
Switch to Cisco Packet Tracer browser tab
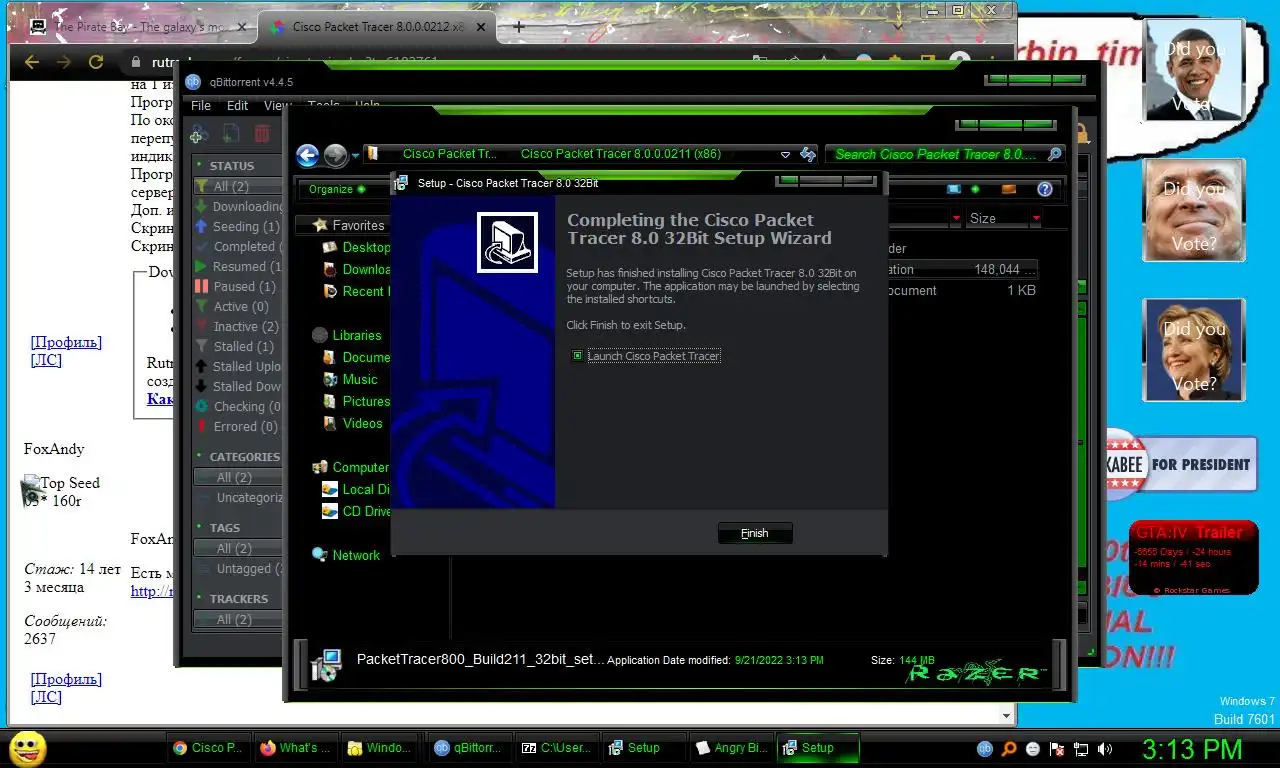point(378,27)
